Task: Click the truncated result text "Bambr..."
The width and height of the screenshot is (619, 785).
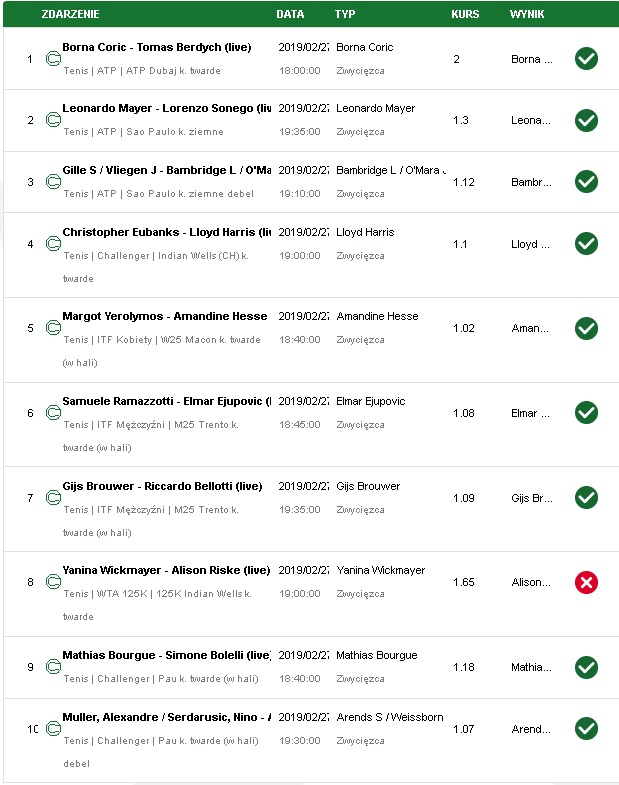Action: click(x=531, y=182)
